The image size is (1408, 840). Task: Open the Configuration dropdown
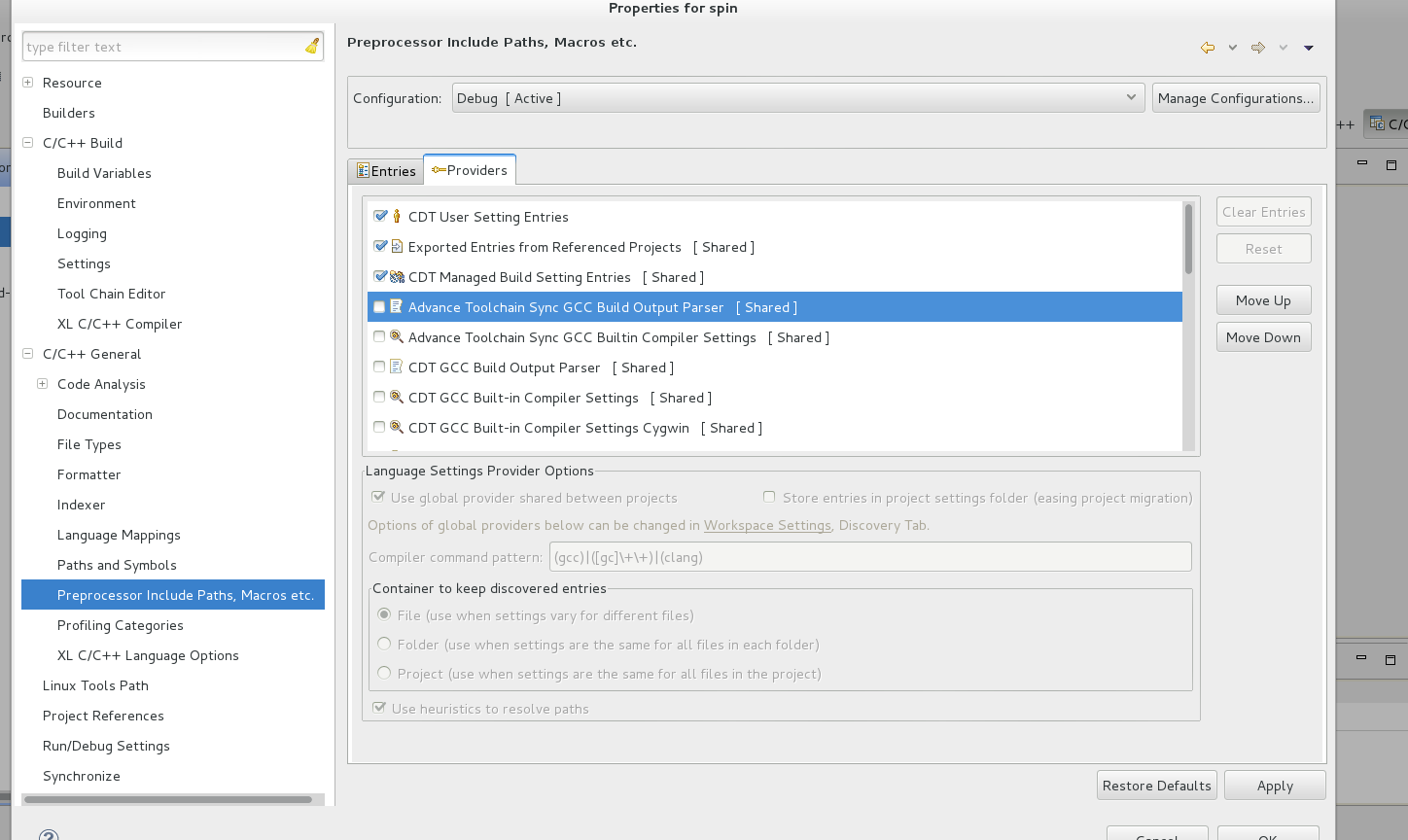point(797,98)
